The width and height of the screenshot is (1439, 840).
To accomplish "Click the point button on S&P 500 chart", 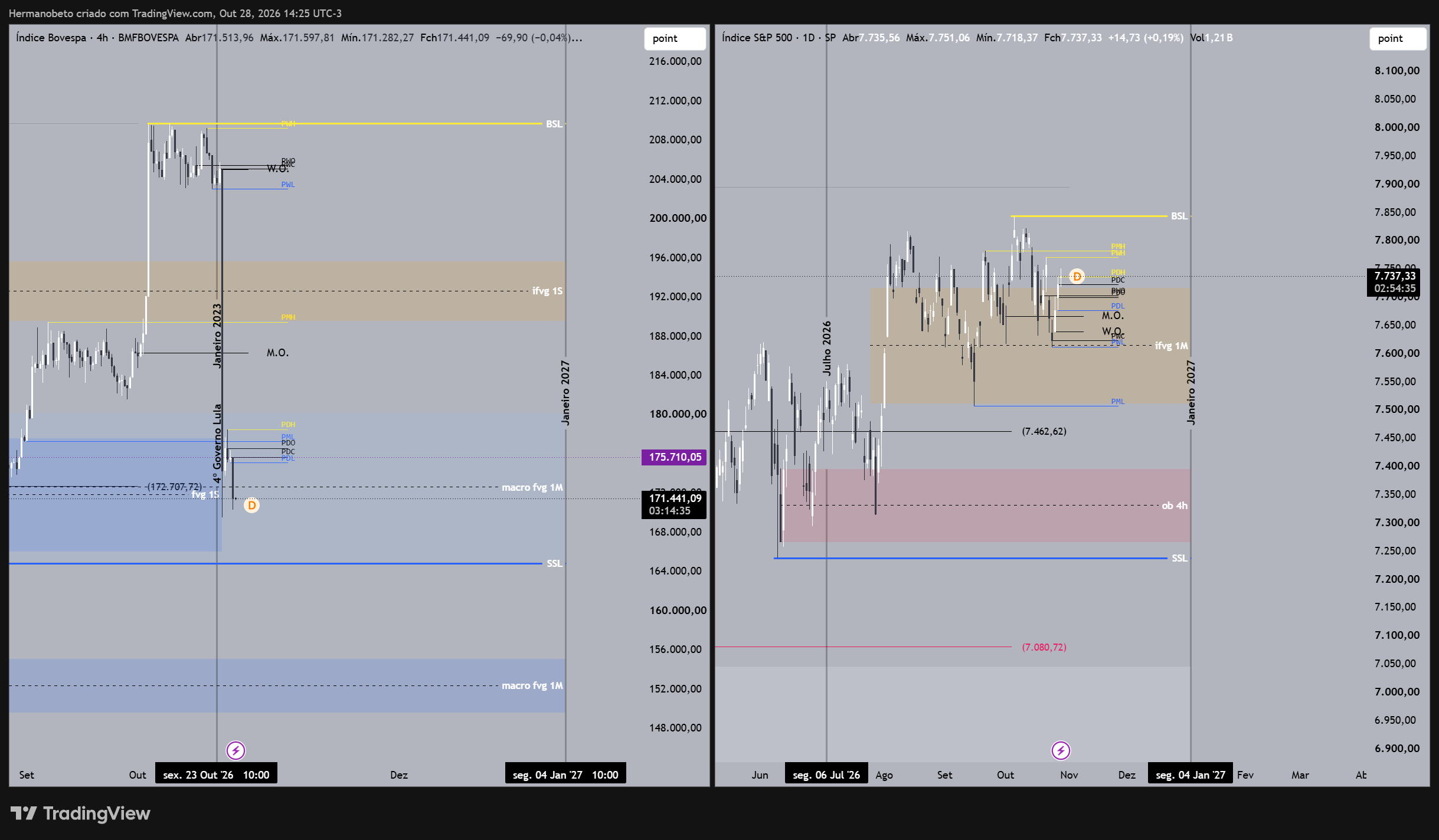I will pos(1398,38).
